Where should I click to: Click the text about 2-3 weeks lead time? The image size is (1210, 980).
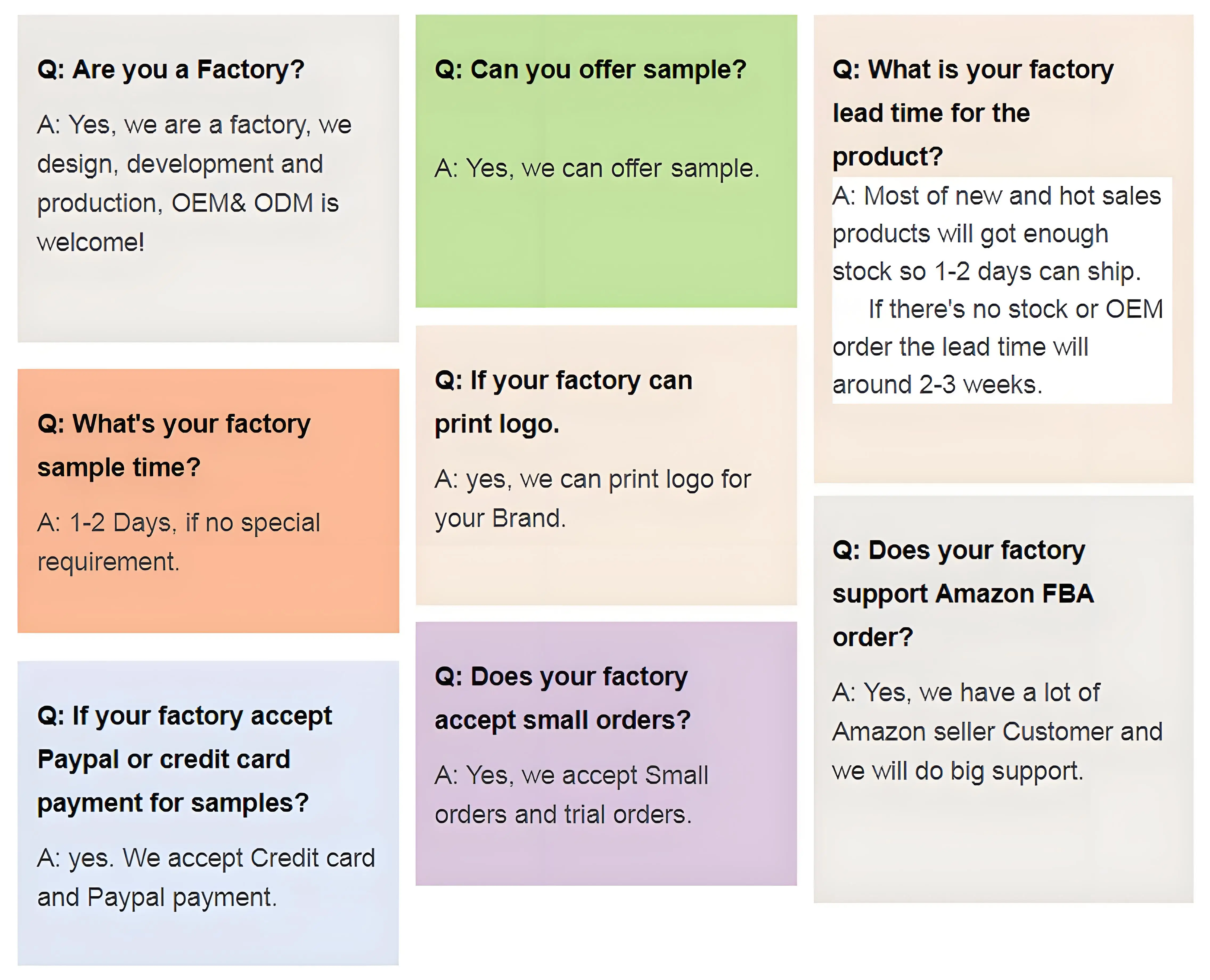(x=937, y=385)
